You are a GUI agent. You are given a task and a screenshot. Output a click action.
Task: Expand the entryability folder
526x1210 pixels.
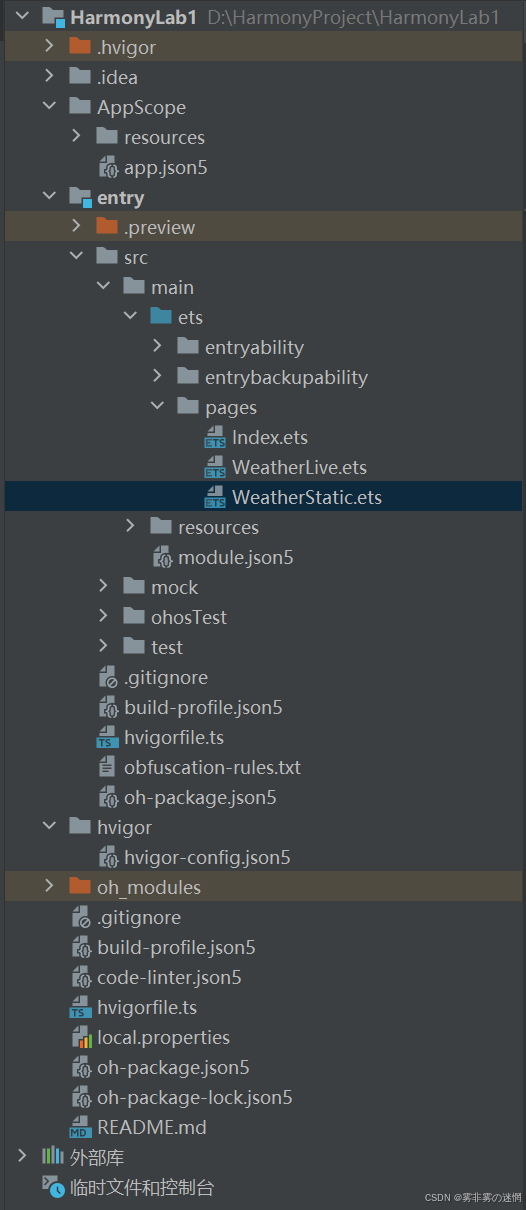[x=157, y=347]
